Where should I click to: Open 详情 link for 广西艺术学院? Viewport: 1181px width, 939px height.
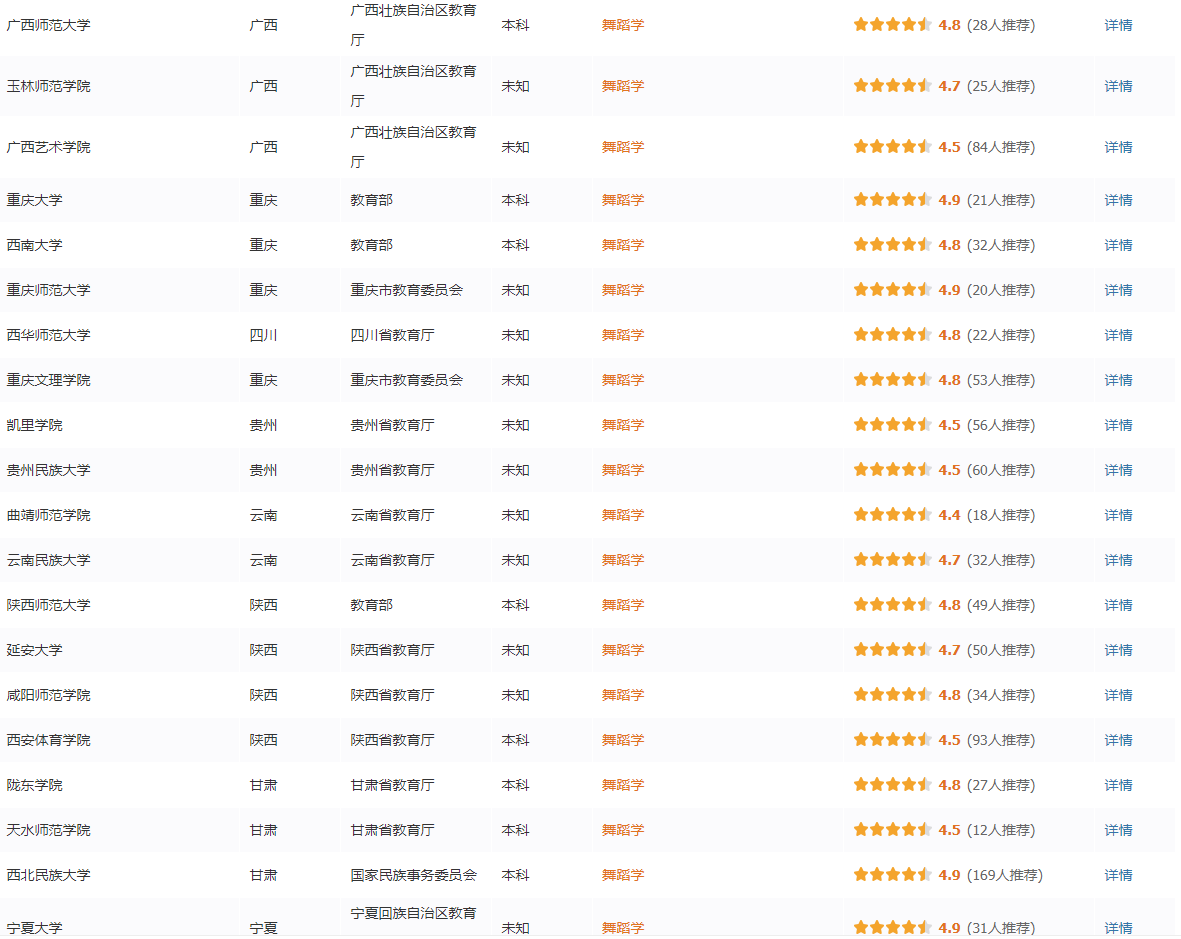pos(1118,147)
